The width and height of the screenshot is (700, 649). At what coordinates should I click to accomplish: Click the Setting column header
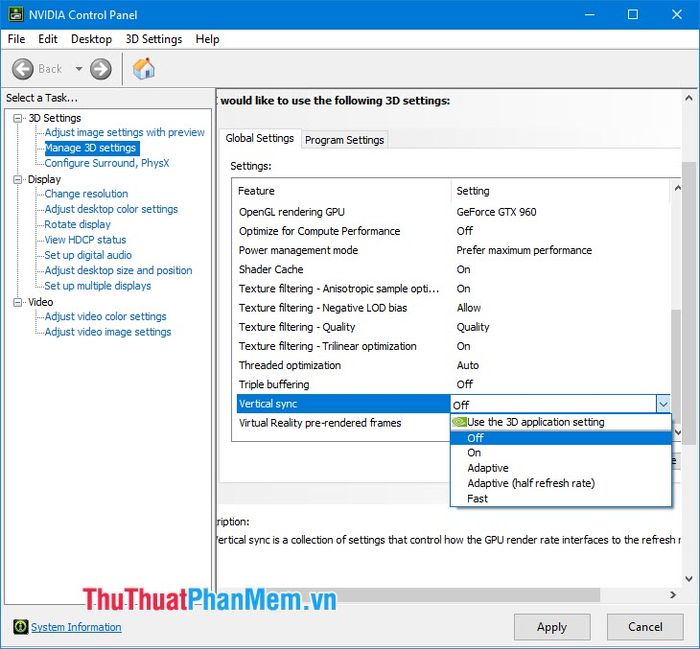pos(561,191)
